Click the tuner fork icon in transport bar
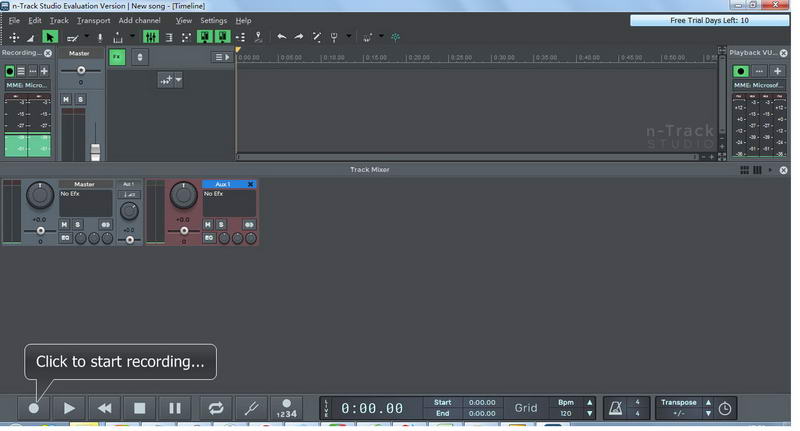 click(251, 408)
